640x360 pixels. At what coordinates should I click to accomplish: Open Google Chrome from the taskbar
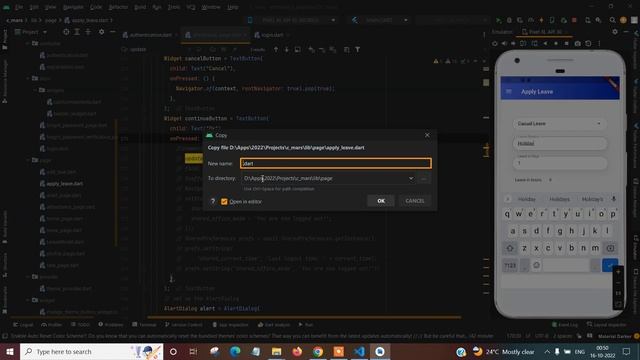point(318,351)
